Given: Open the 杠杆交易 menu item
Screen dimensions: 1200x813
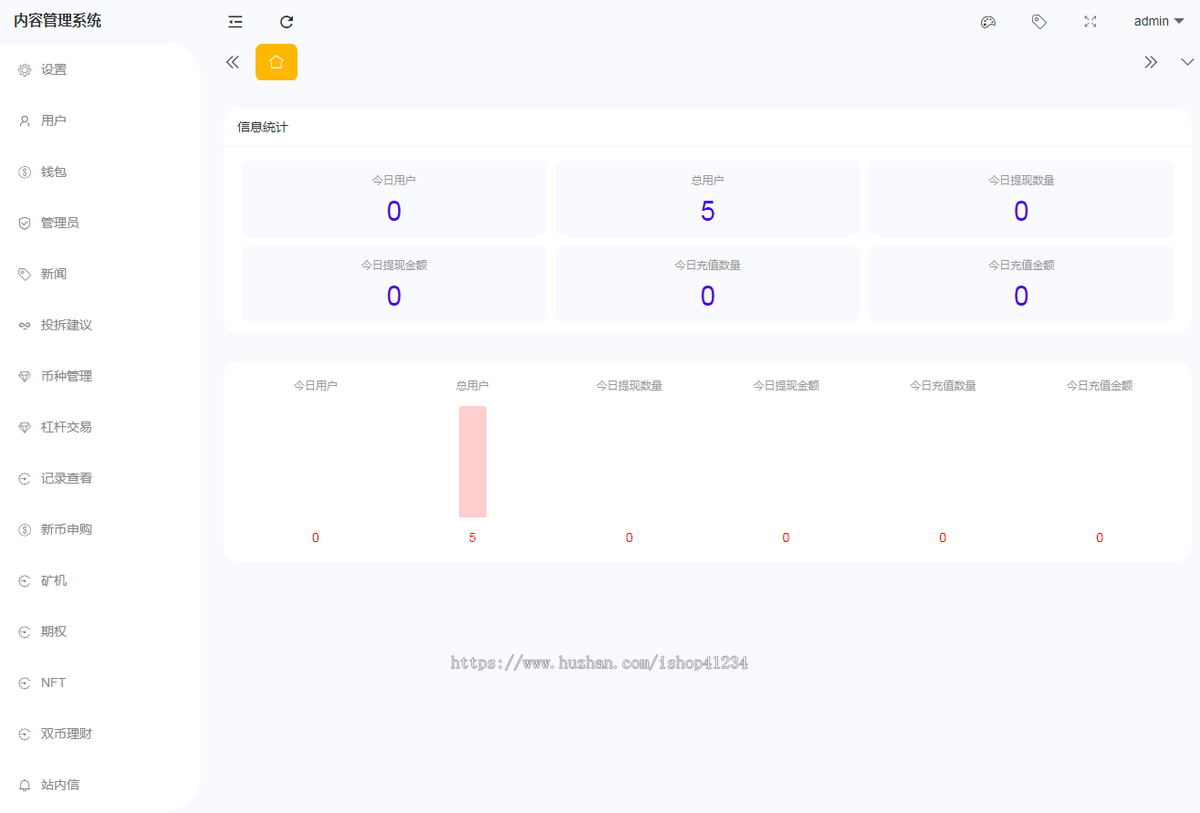Looking at the screenshot, I should [100, 427].
